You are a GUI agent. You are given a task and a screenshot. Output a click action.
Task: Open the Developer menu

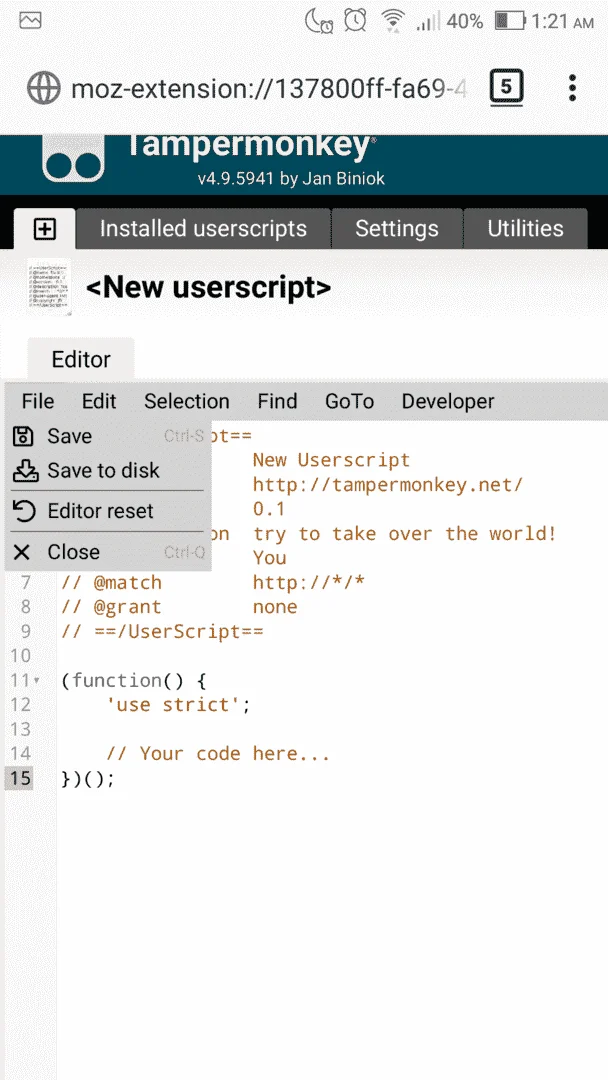(448, 402)
